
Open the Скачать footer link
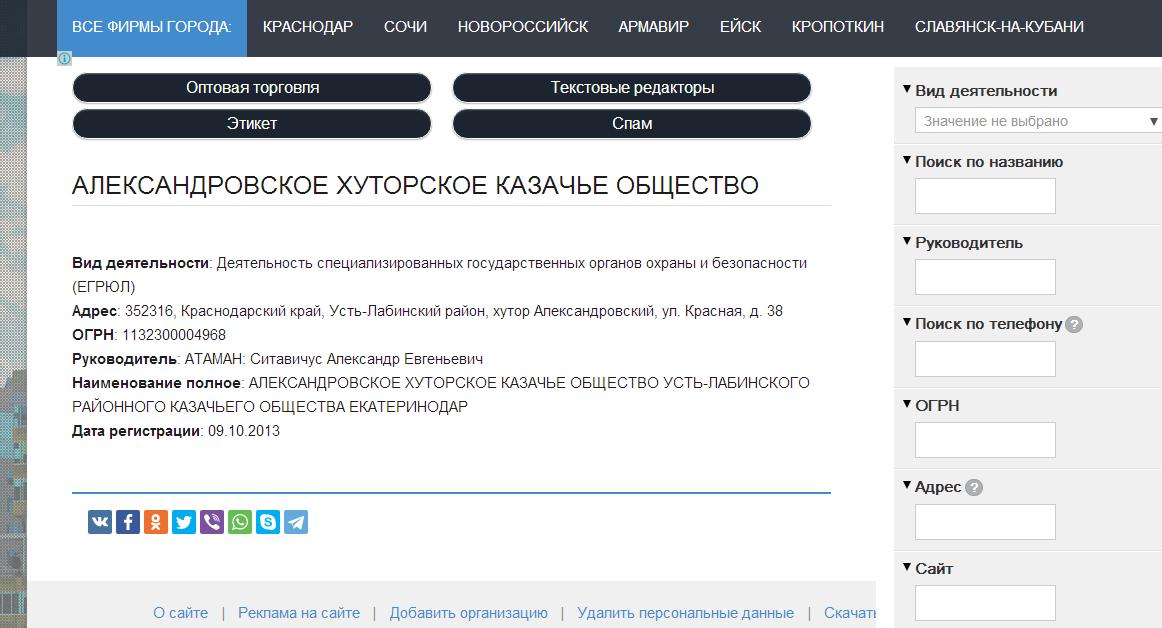point(850,613)
